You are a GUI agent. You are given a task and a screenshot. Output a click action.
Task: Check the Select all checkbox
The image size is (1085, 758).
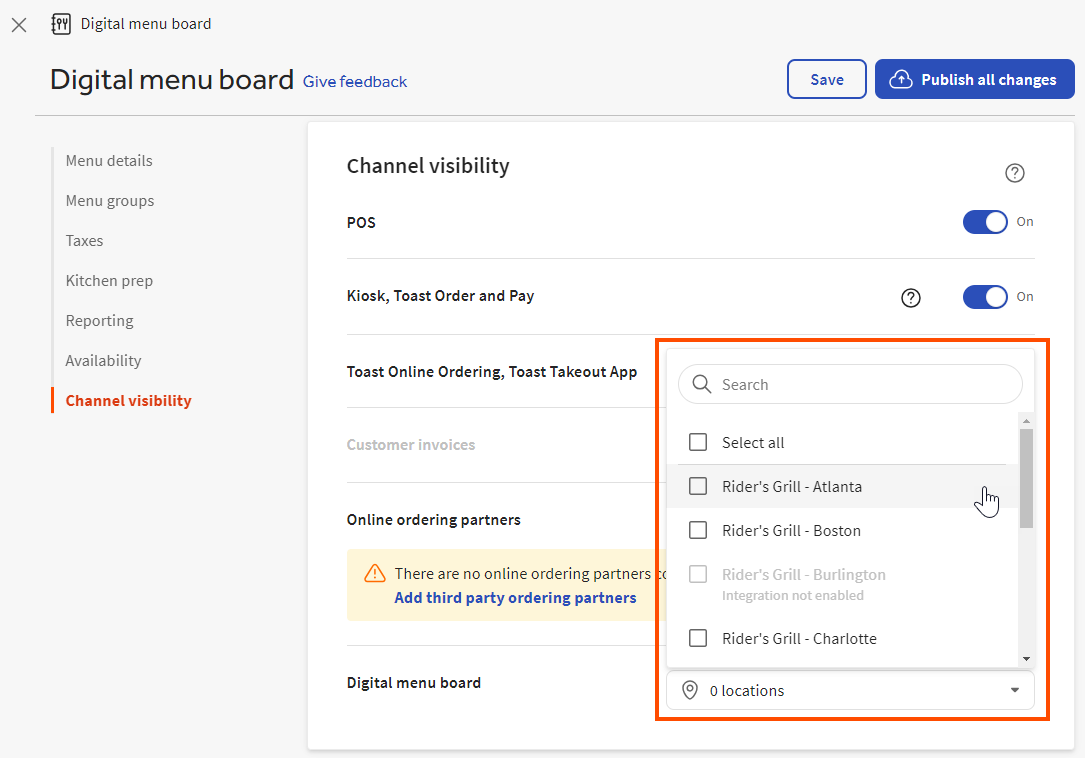pos(698,443)
